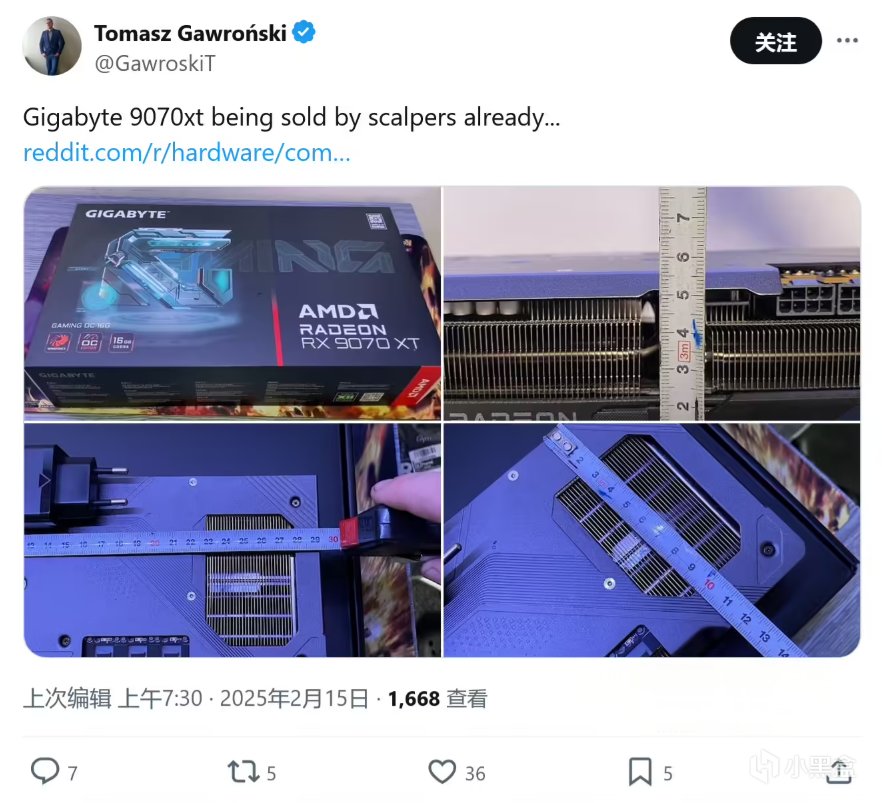The image size is (882, 803).
Task: Open the reddit.com/r/hardware link
Action: (x=186, y=152)
